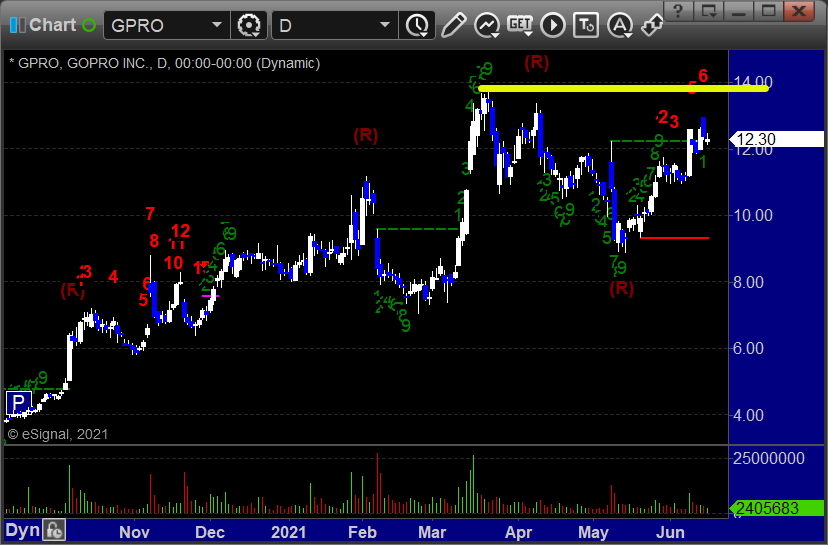Click the yellow horizontal resistance line
This screenshot has height=545, width=828.
[623, 88]
